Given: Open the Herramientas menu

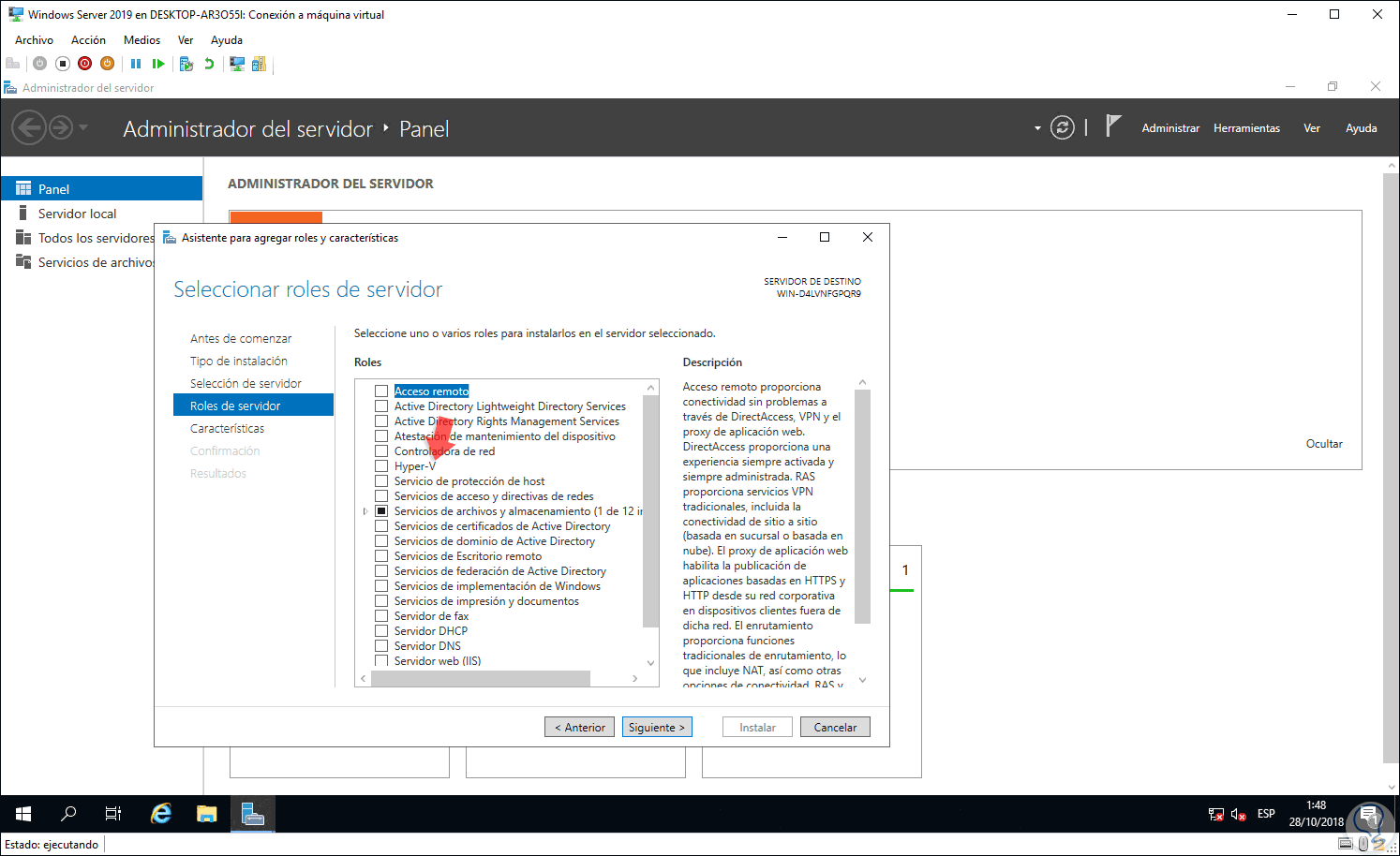Looking at the screenshot, I should [1246, 128].
